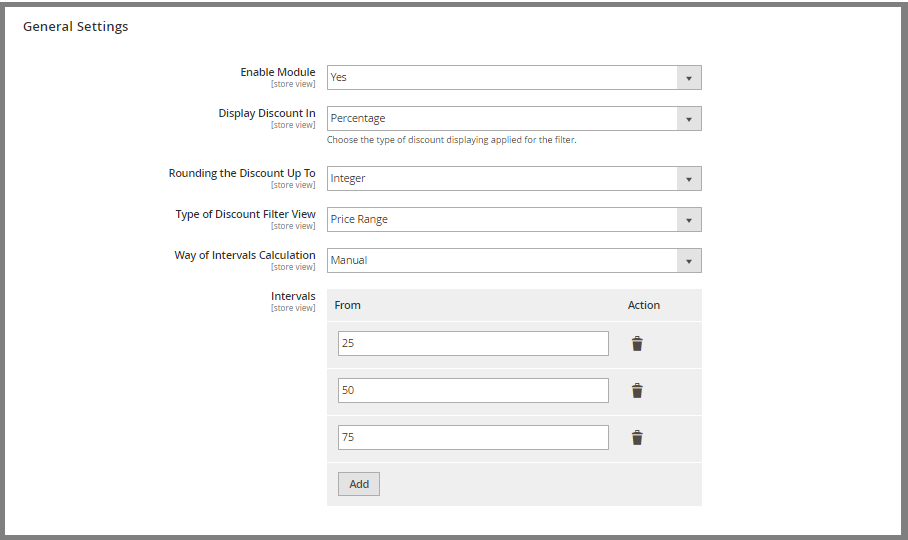
Task: Click the Enable Module field label
Action: (x=278, y=72)
